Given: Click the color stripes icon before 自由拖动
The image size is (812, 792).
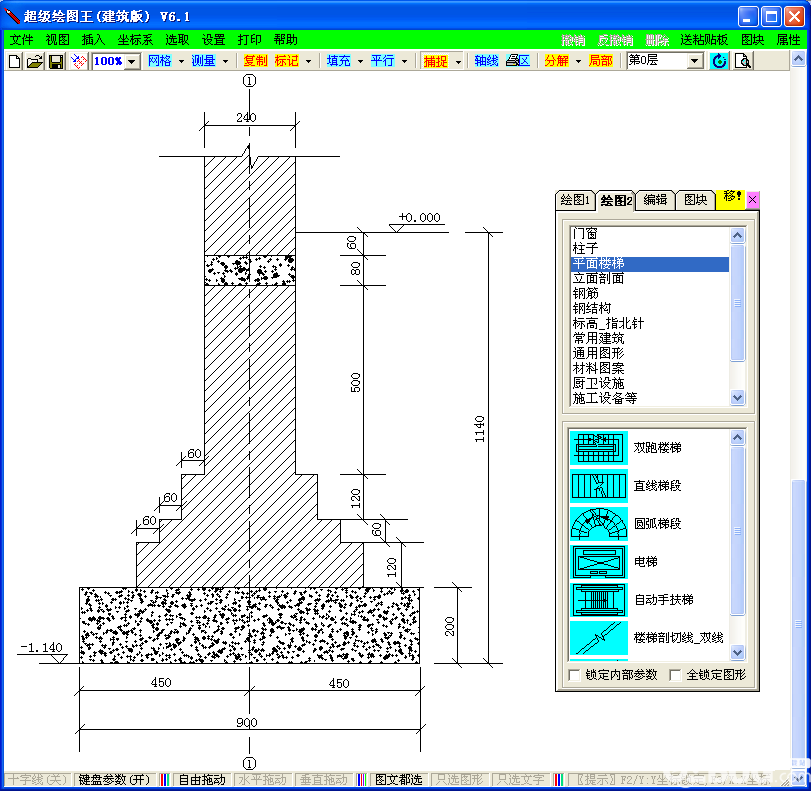Looking at the screenshot, I should pos(164,780).
